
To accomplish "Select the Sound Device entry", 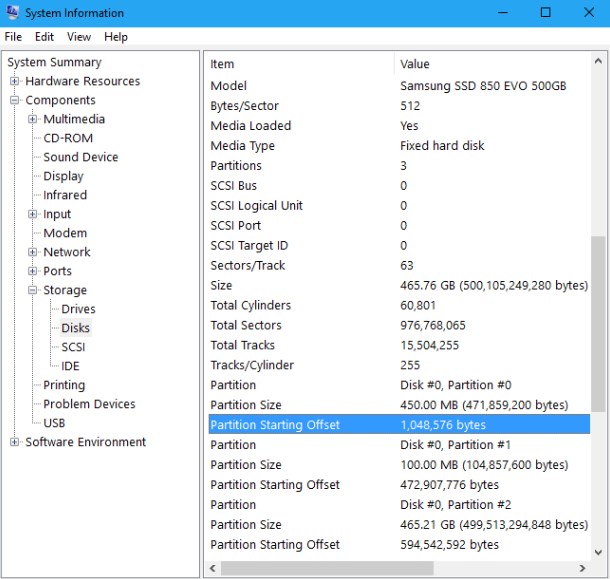I will tap(81, 157).
